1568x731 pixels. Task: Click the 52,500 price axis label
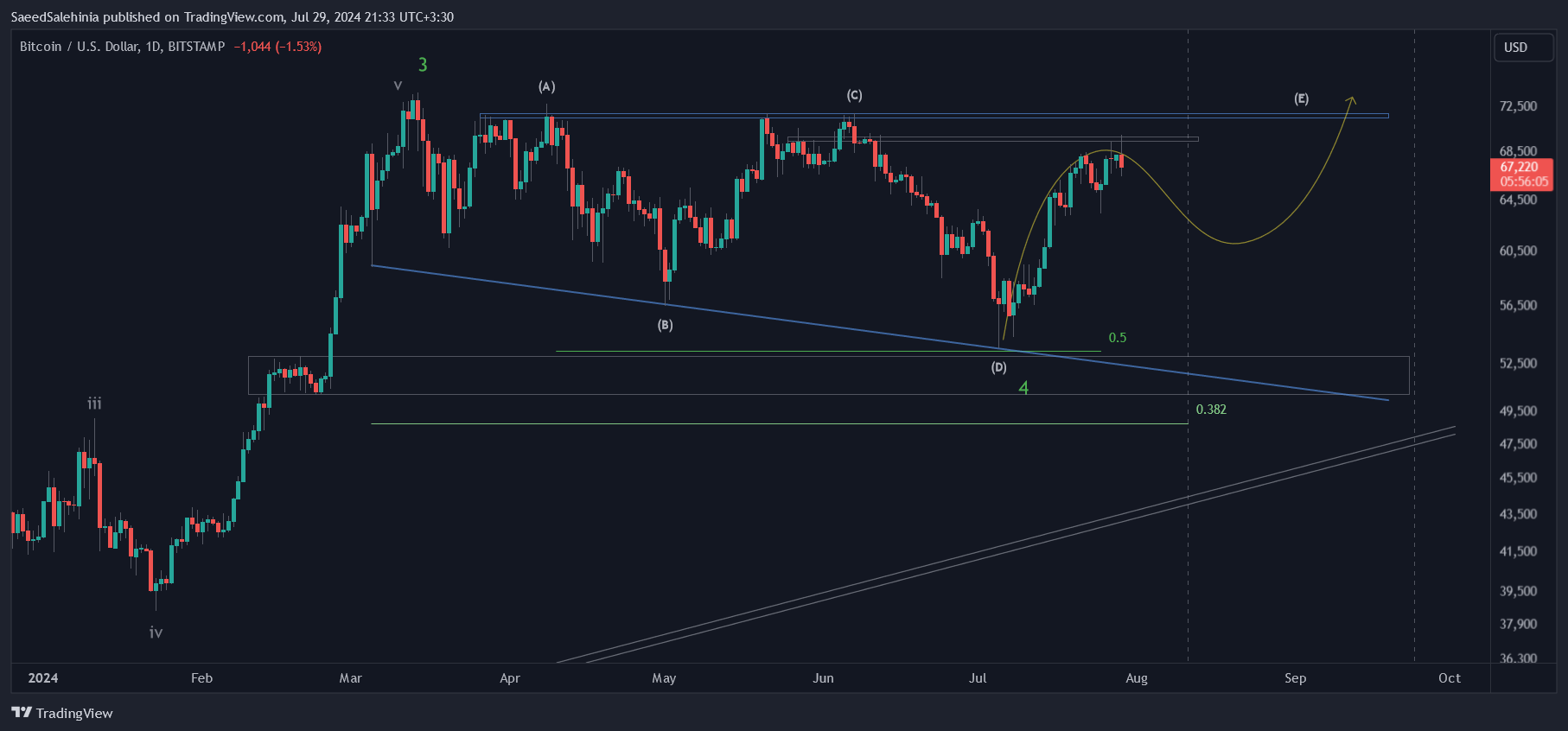tap(1519, 363)
